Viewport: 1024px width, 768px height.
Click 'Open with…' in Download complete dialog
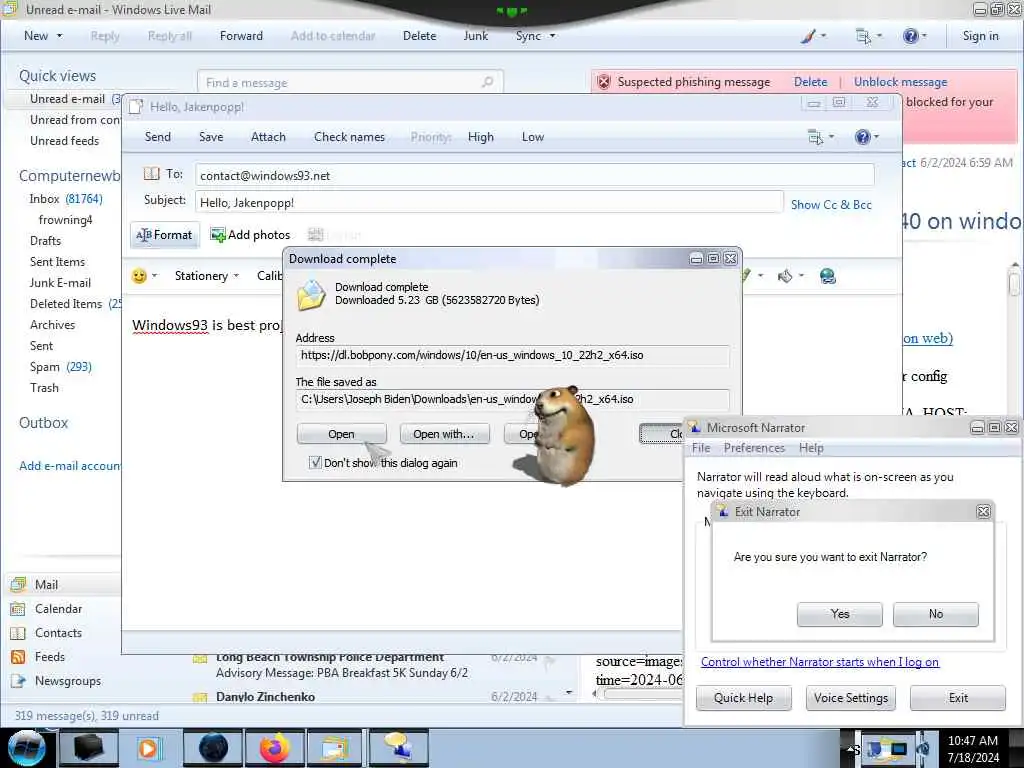444,434
